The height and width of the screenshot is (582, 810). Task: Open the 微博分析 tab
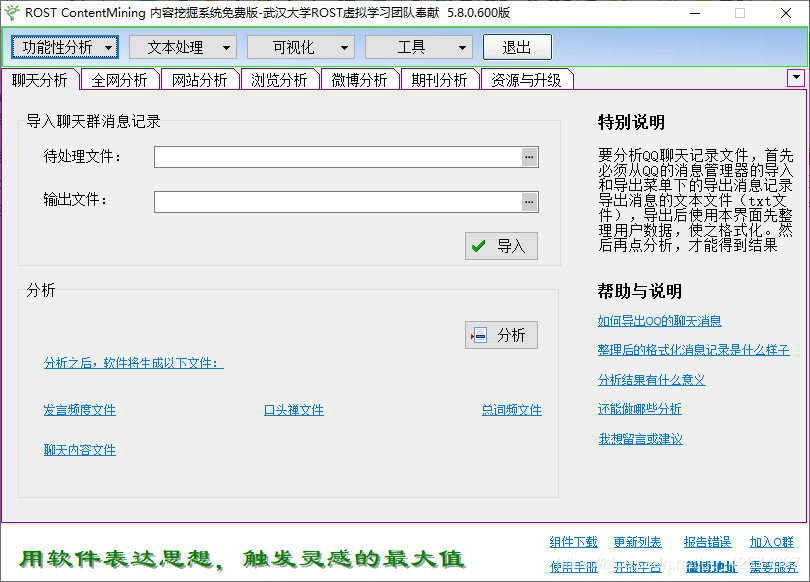360,80
